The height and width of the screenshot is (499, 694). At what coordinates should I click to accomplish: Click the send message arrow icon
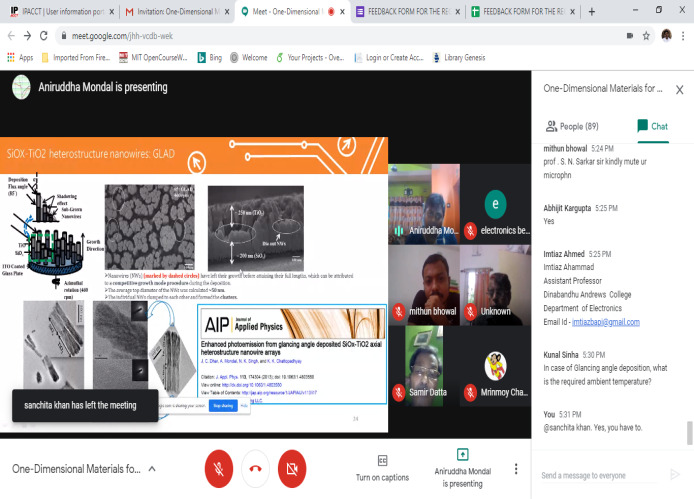click(x=674, y=474)
